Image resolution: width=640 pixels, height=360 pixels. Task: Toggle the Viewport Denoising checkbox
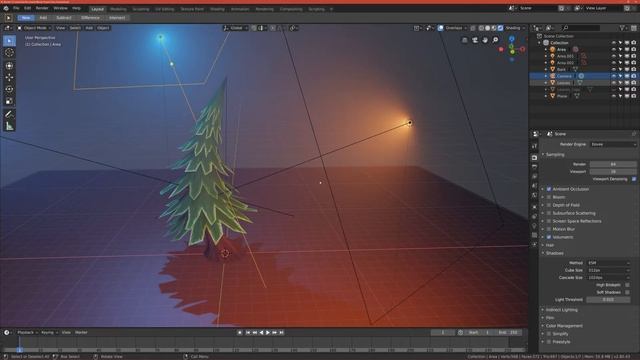point(633,179)
